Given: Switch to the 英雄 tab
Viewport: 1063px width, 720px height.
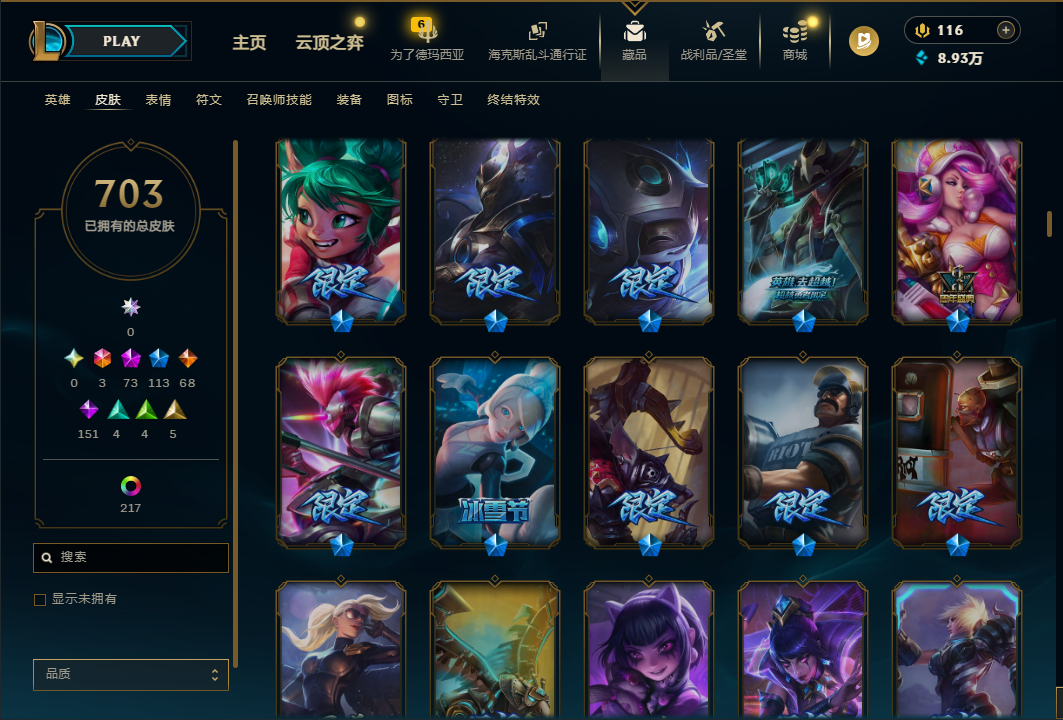Looking at the screenshot, I should click(58, 100).
